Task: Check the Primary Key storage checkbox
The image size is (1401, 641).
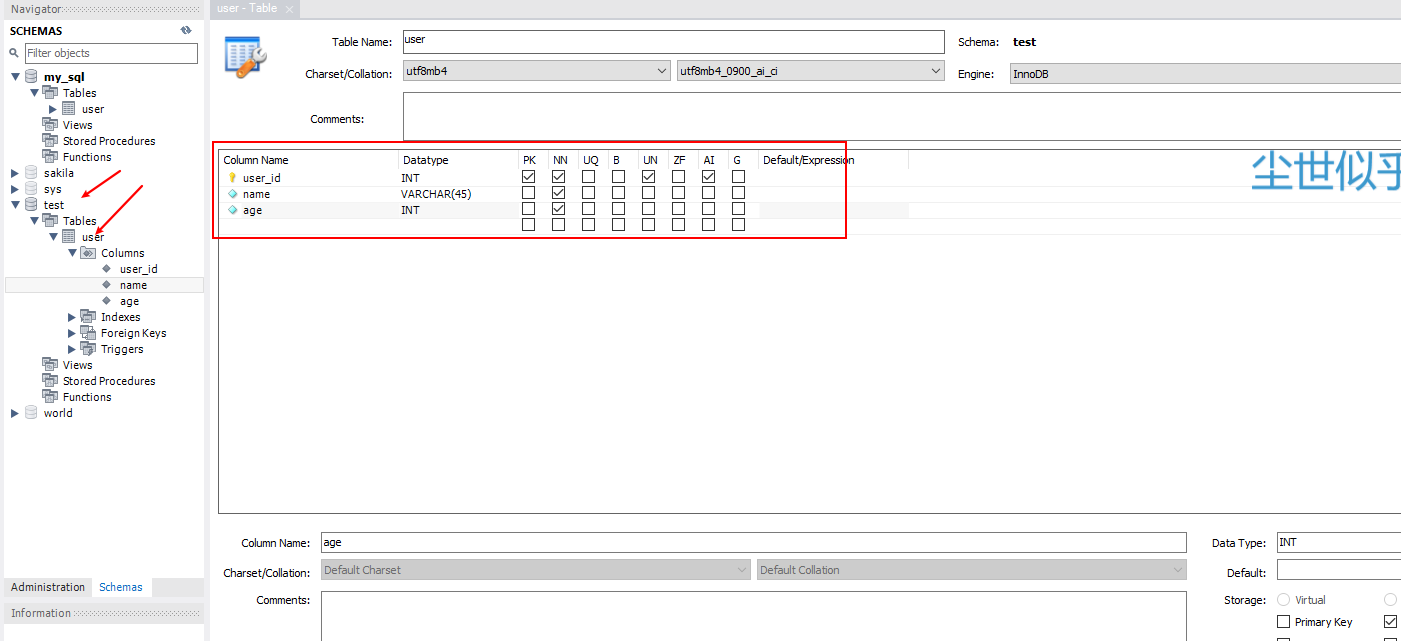Action: pos(1284,622)
